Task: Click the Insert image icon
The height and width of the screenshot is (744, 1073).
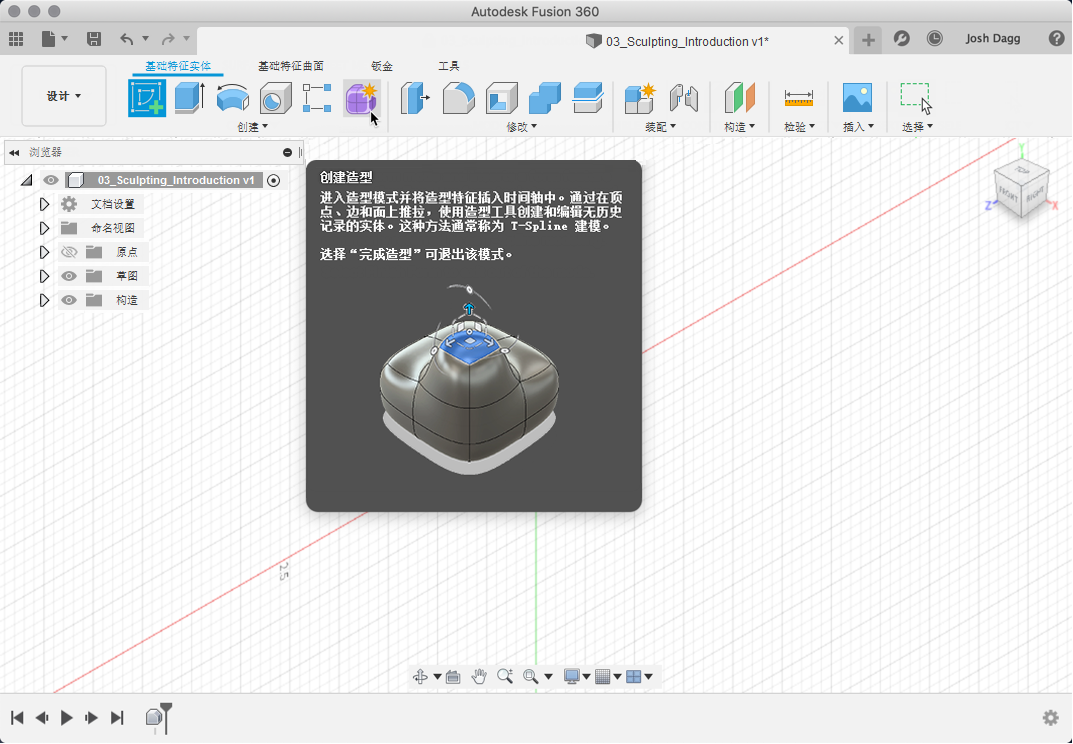Action: pos(857,98)
